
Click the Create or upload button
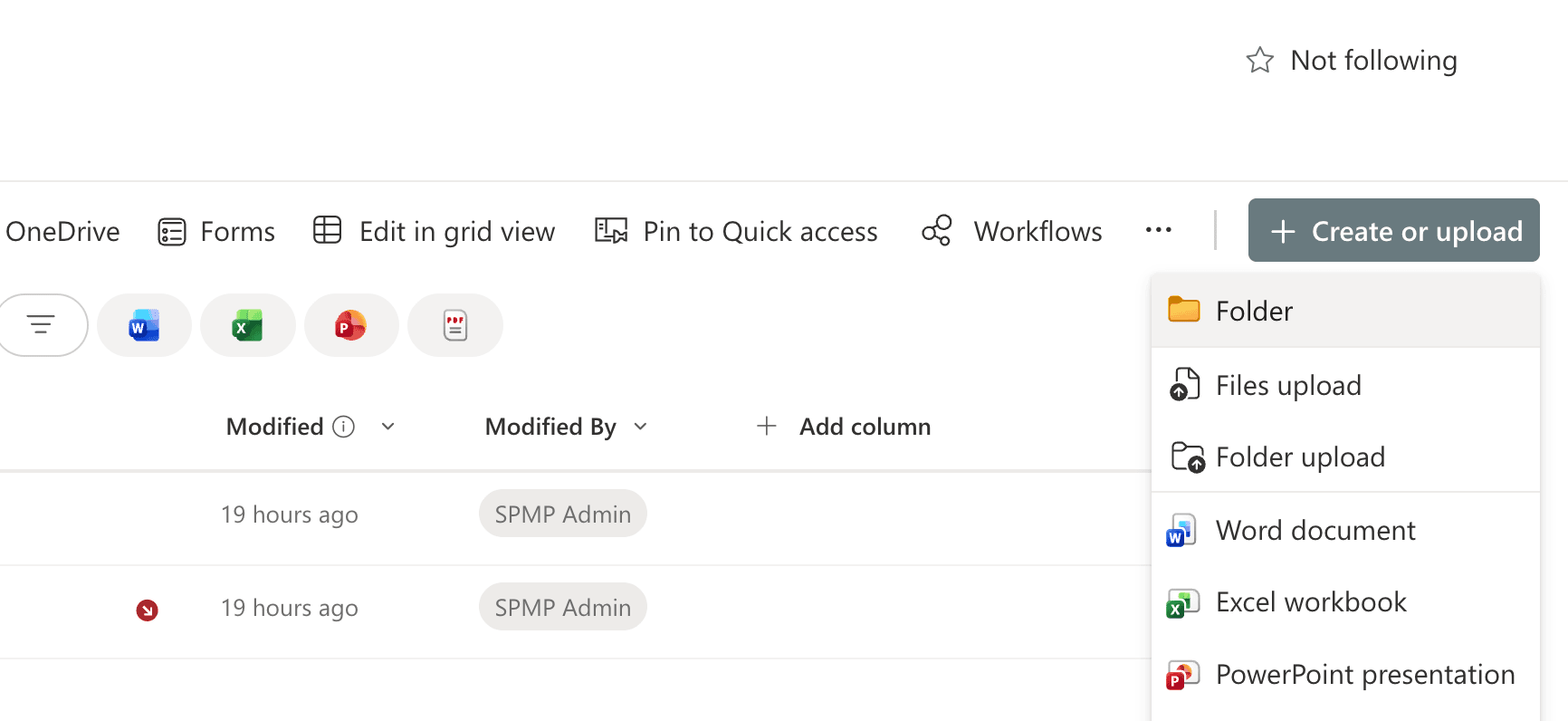click(1393, 231)
